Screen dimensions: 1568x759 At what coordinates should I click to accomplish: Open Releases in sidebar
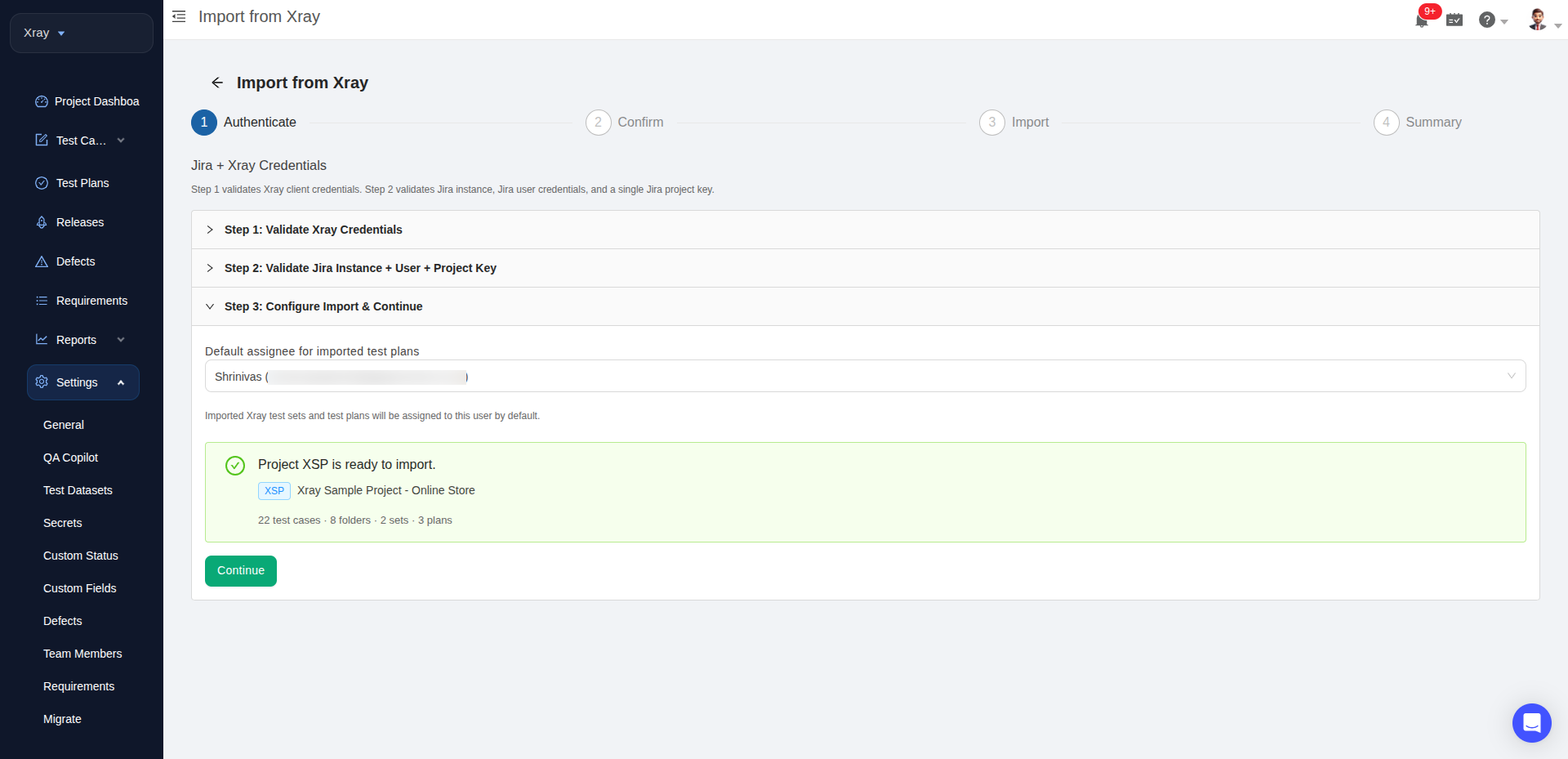[x=80, y=222]
